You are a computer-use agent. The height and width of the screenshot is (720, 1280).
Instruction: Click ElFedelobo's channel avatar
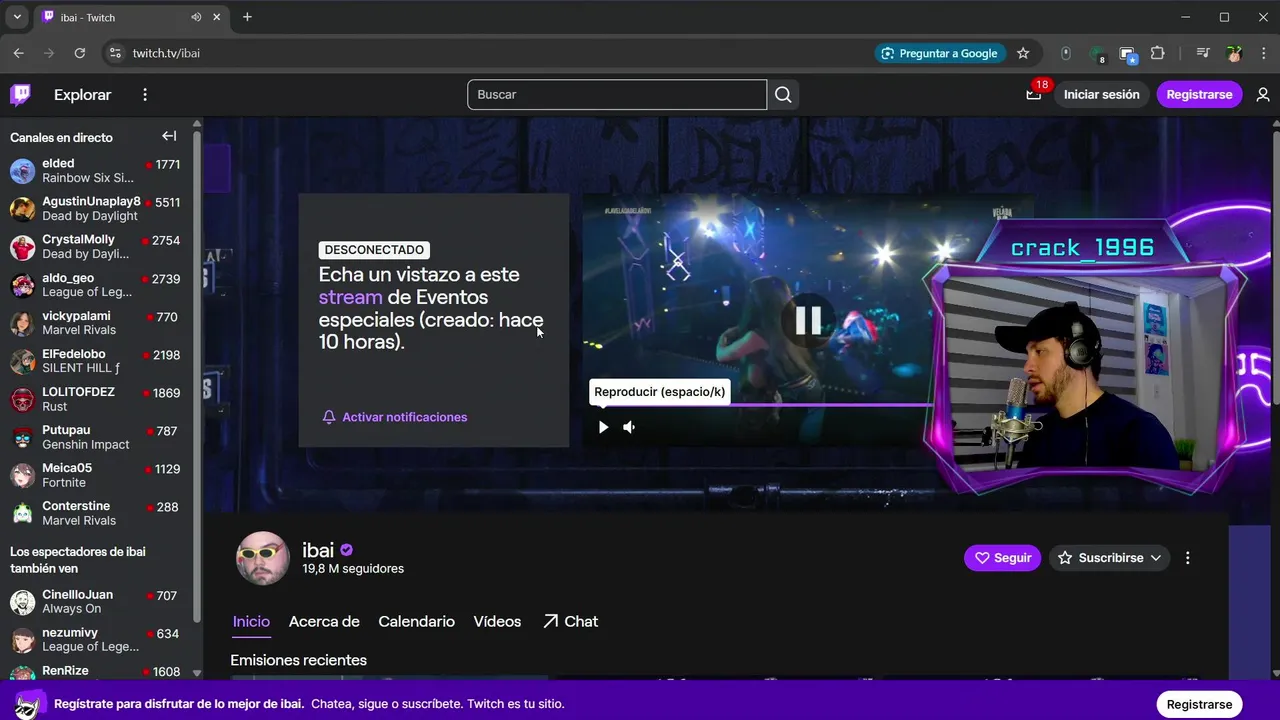click(22, 361)
